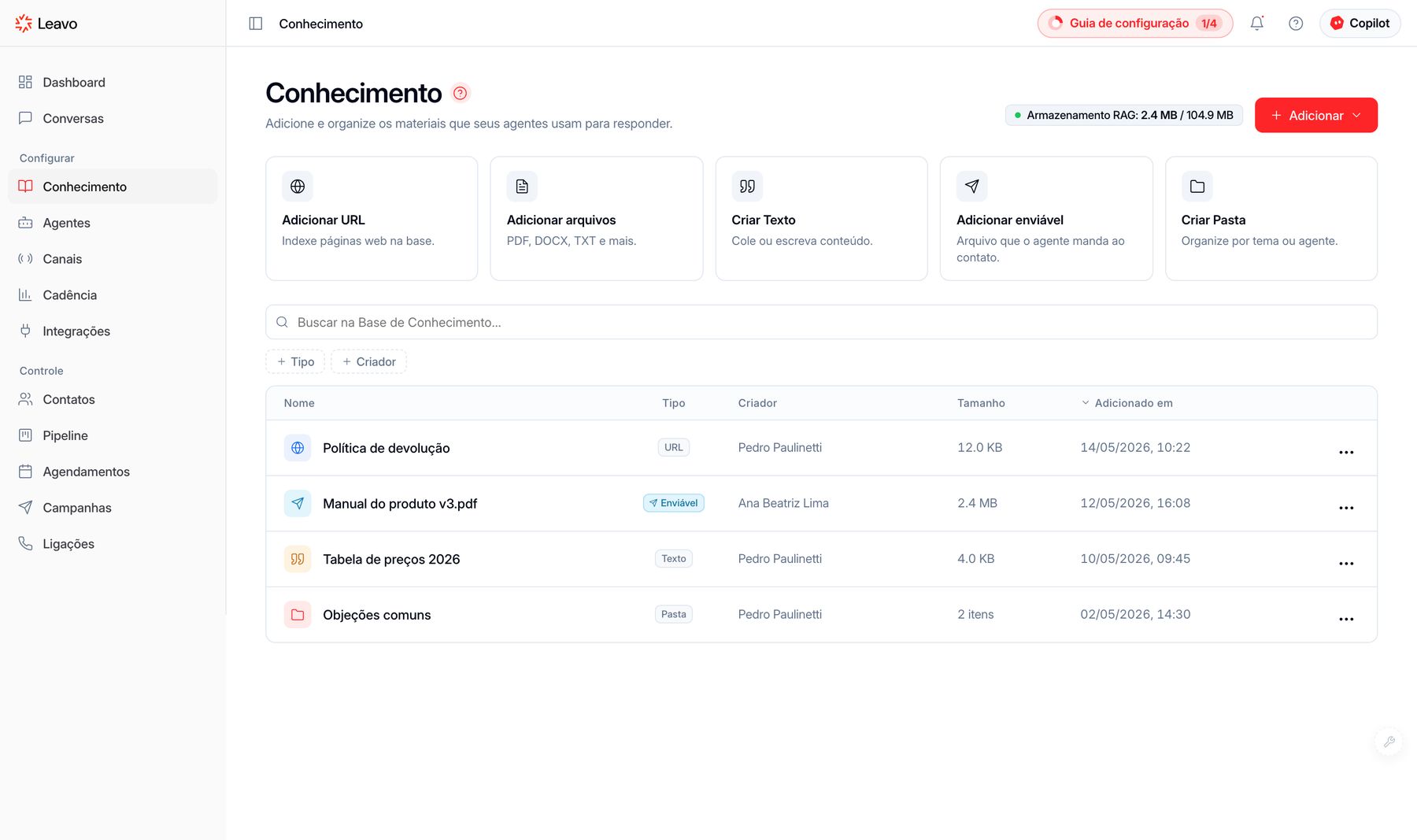Open Agendamentos in sidebar
This screenshot has height=840, width=1417.
(113, 472)
